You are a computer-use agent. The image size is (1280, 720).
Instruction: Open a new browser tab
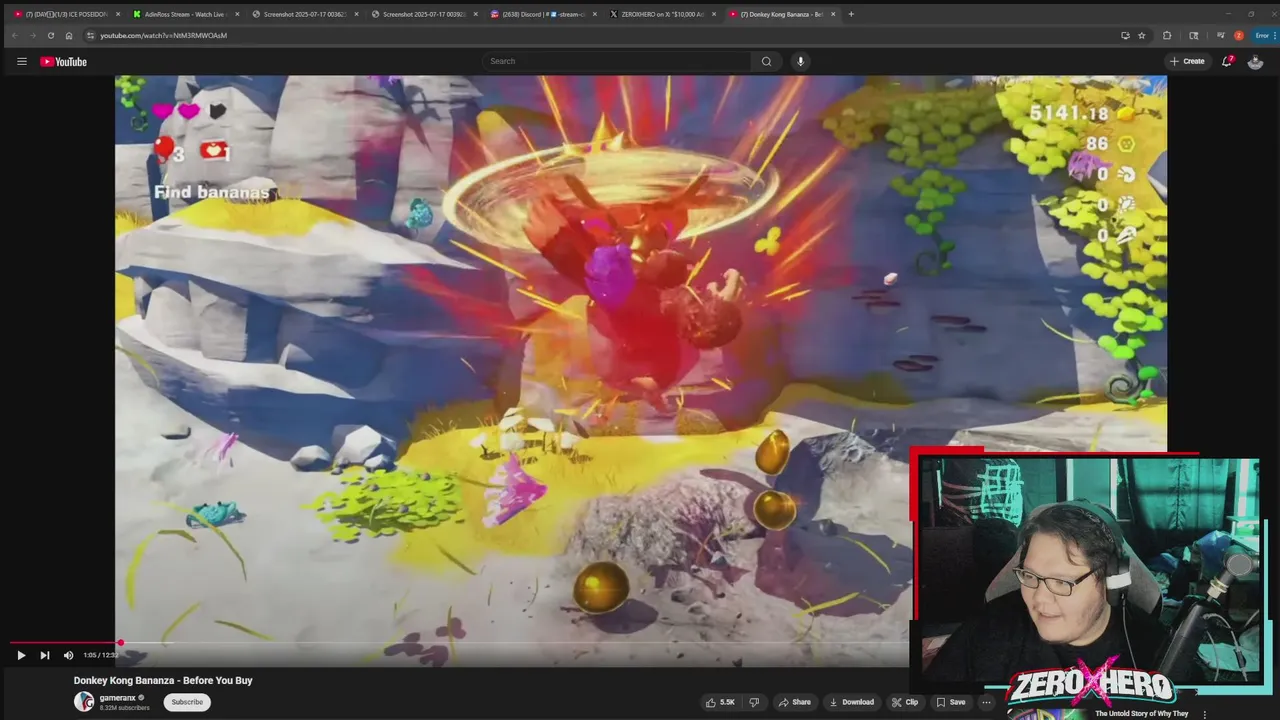click(x=851, y=14)
